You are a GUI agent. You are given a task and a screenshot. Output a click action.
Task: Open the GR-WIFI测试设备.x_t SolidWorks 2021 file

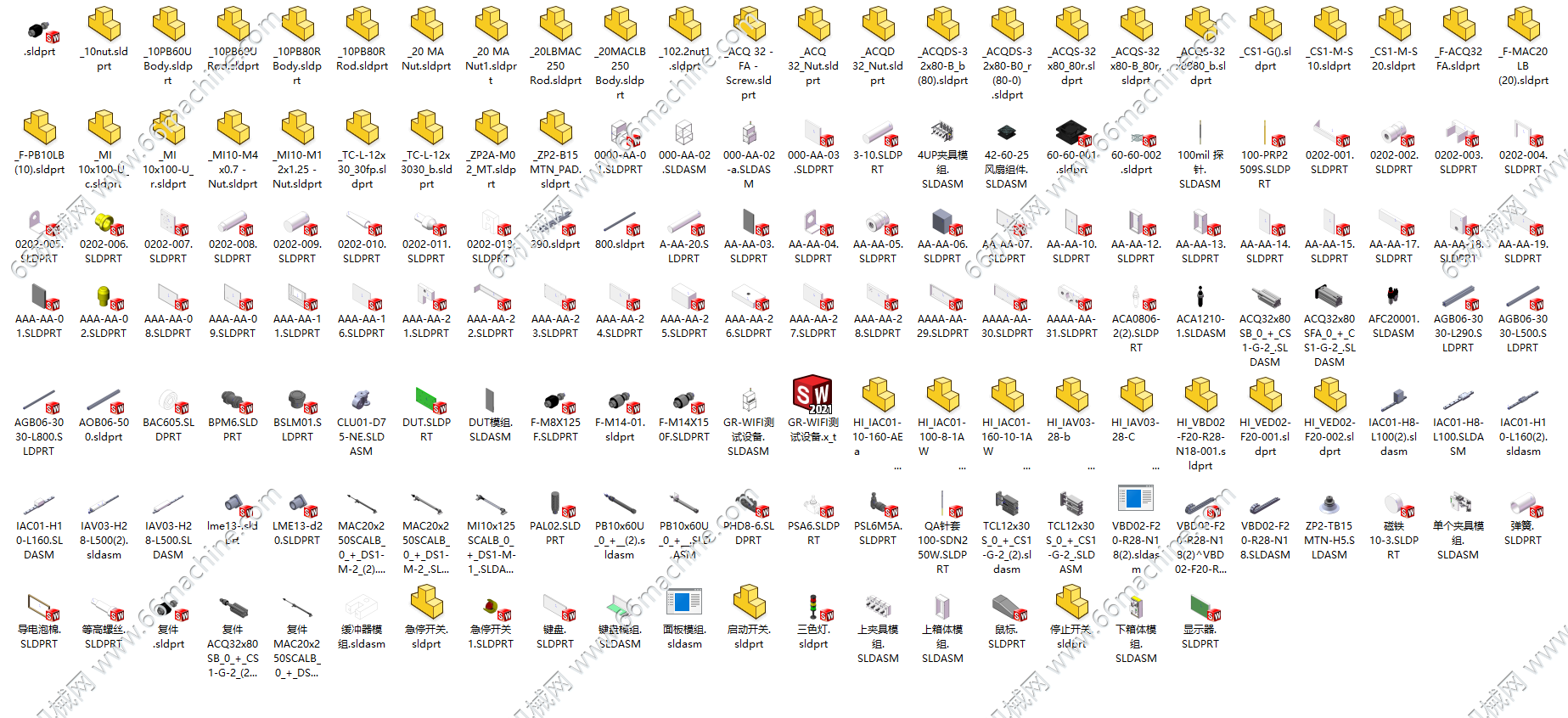813,395
